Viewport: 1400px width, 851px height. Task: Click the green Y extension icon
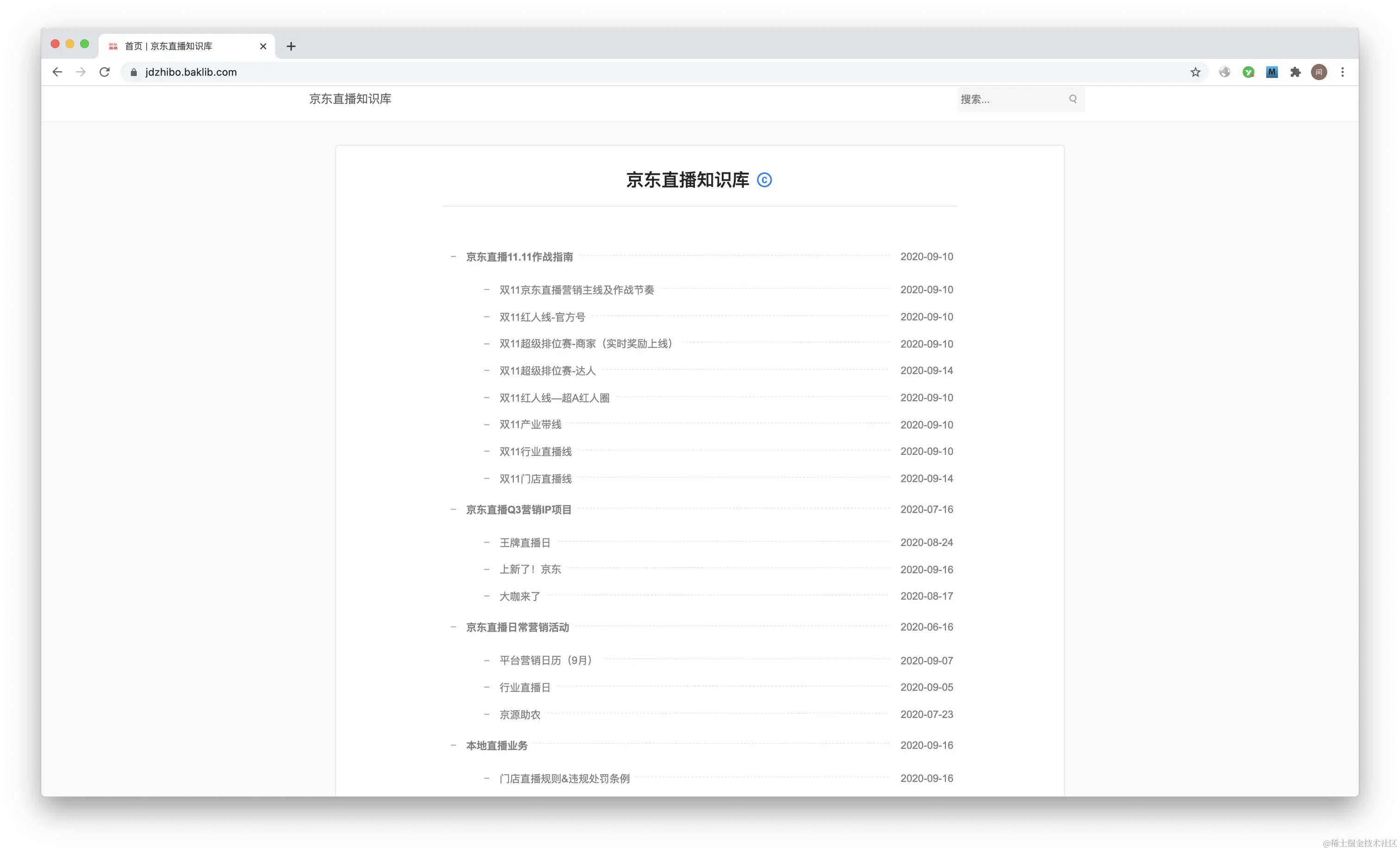[x=1248, y=72]
